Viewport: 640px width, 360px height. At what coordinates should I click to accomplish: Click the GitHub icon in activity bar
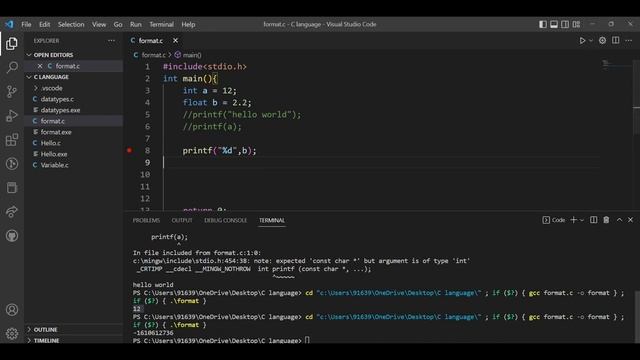coord(12,236)
